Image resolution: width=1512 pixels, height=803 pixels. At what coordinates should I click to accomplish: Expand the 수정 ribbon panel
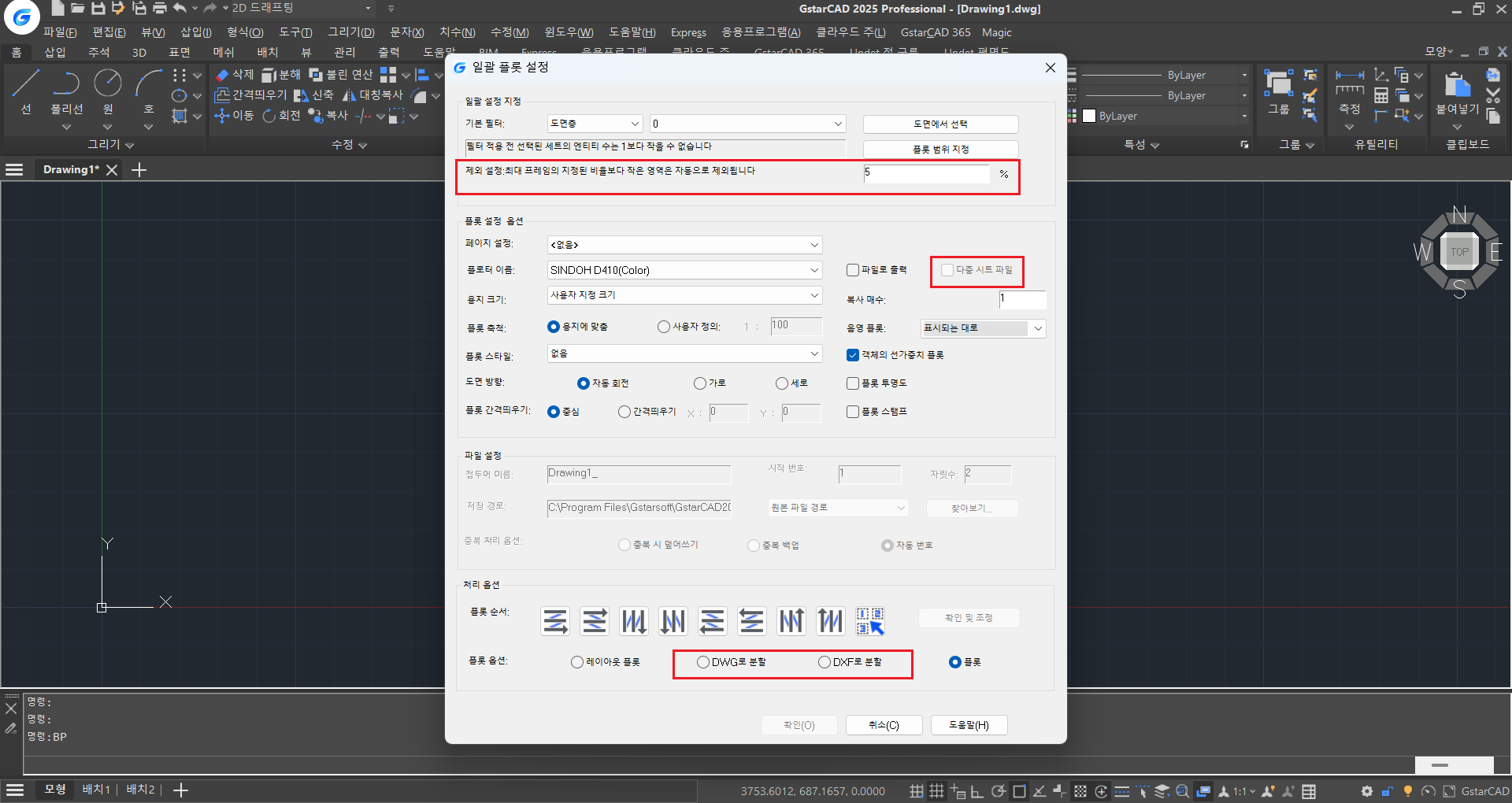click(349, 145)
